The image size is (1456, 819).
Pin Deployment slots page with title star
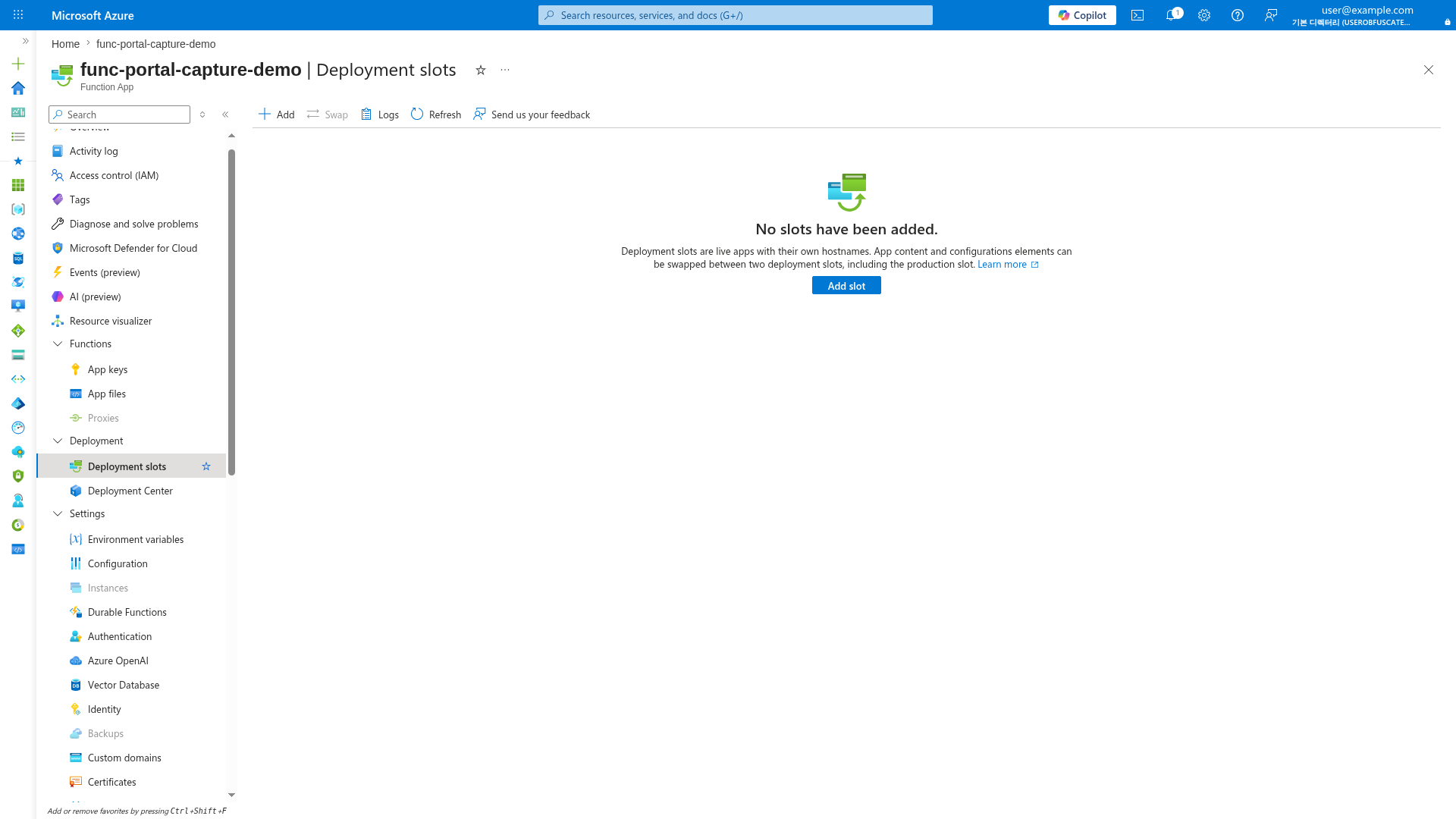(481, 70)
